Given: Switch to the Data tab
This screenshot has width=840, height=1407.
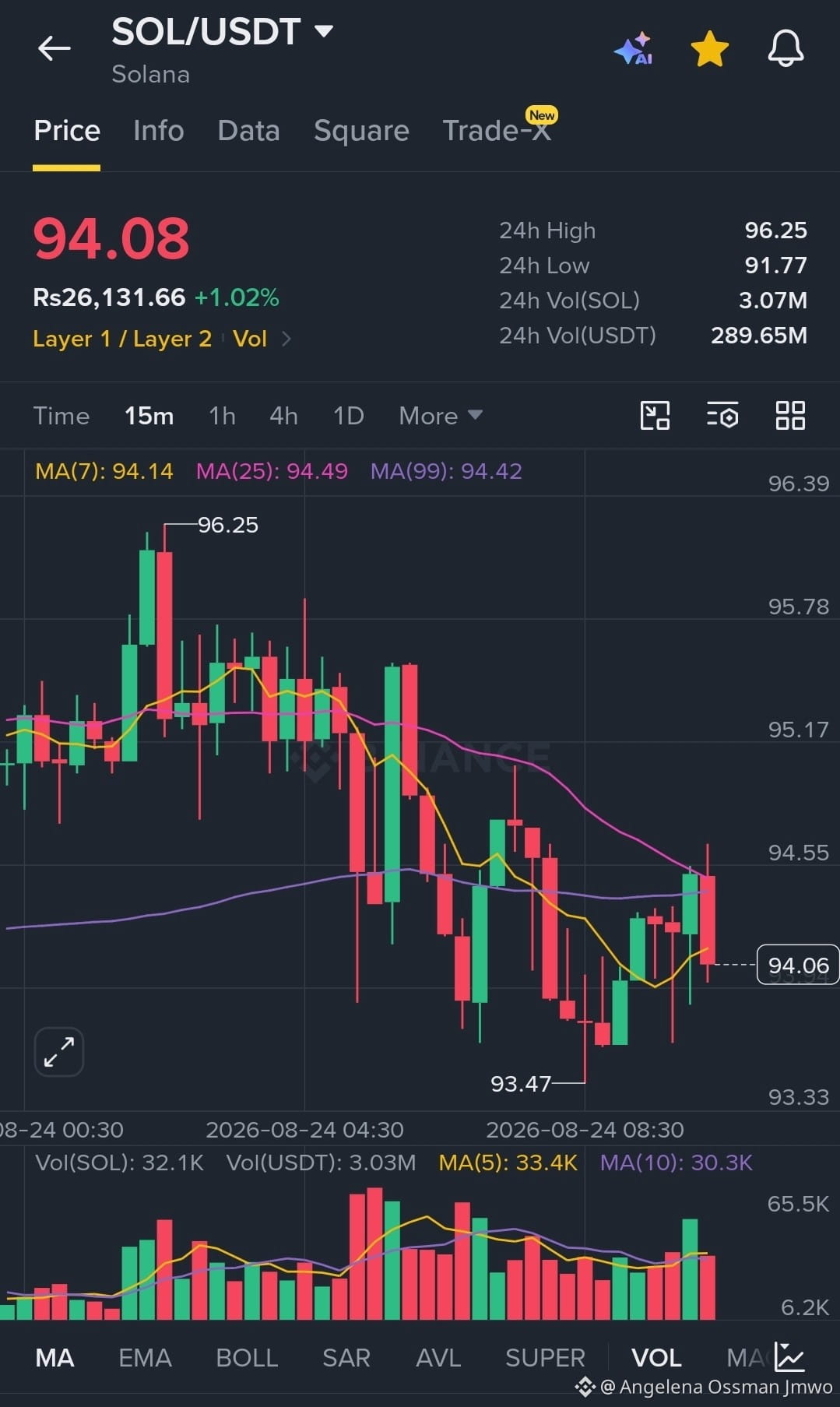Looking at the screenshot, I should (248, 131).
